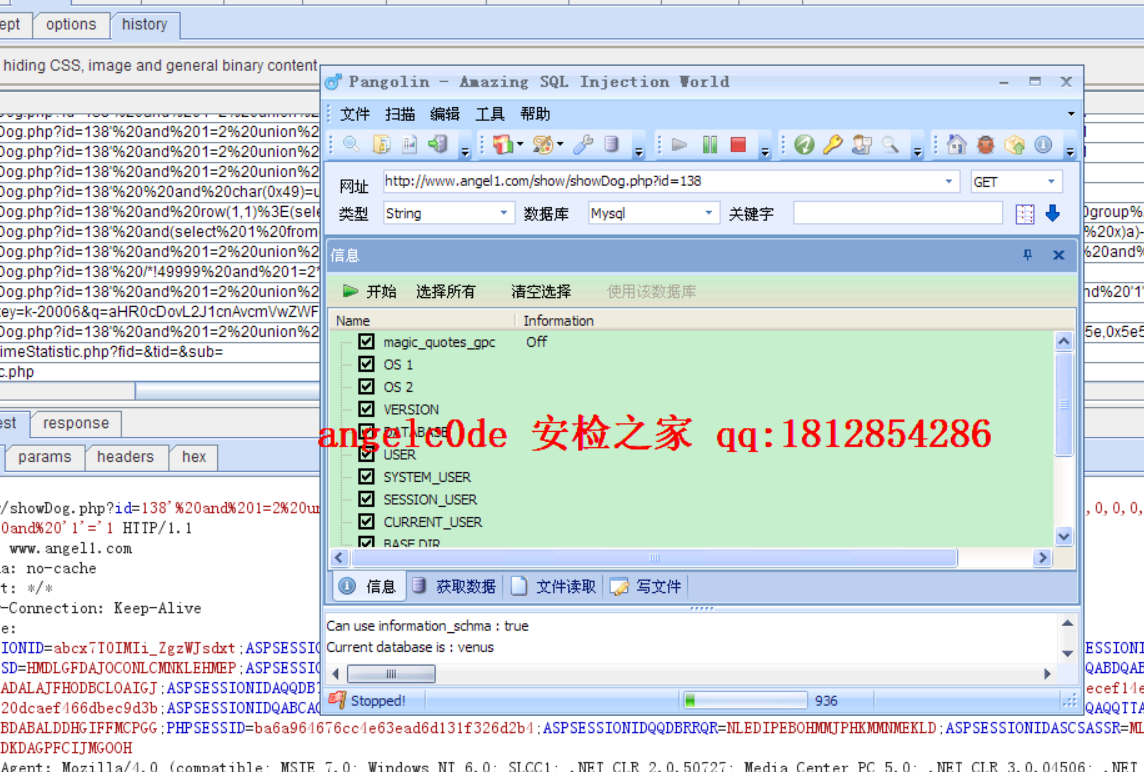Click 清空选择 clear selection button
The width and height of the screenshot is (1144, 772).
point(541,291)
